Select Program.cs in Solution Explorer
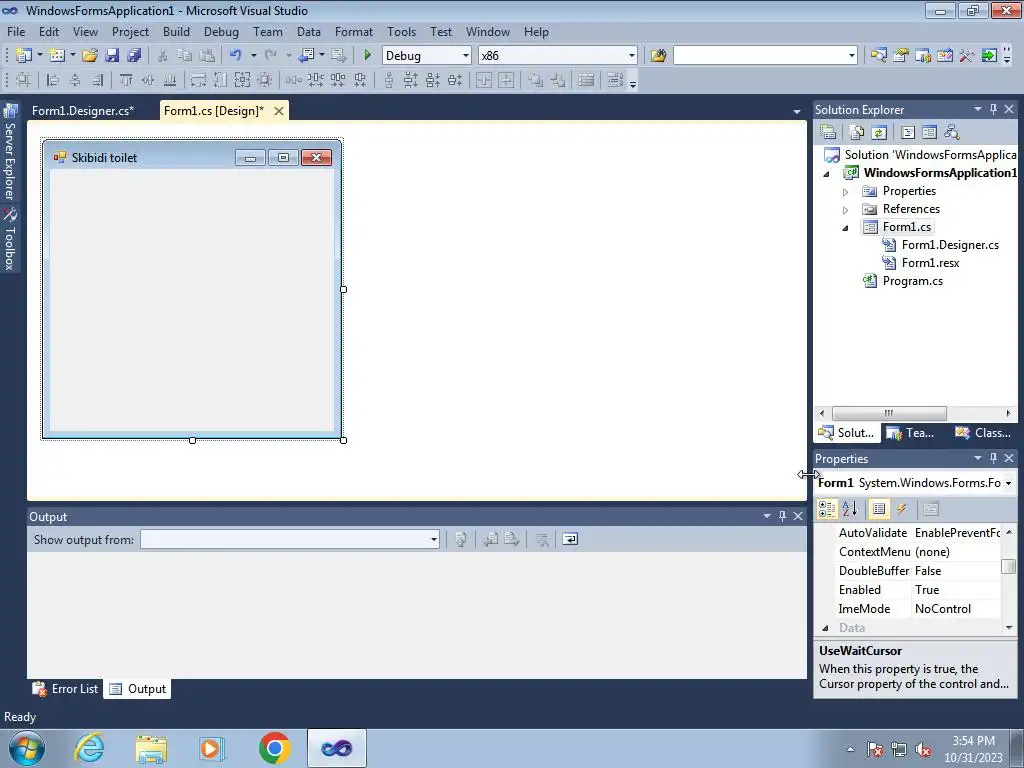This screenshot has width=1024, height=768. pyautogui.click(x=912, y=281)
